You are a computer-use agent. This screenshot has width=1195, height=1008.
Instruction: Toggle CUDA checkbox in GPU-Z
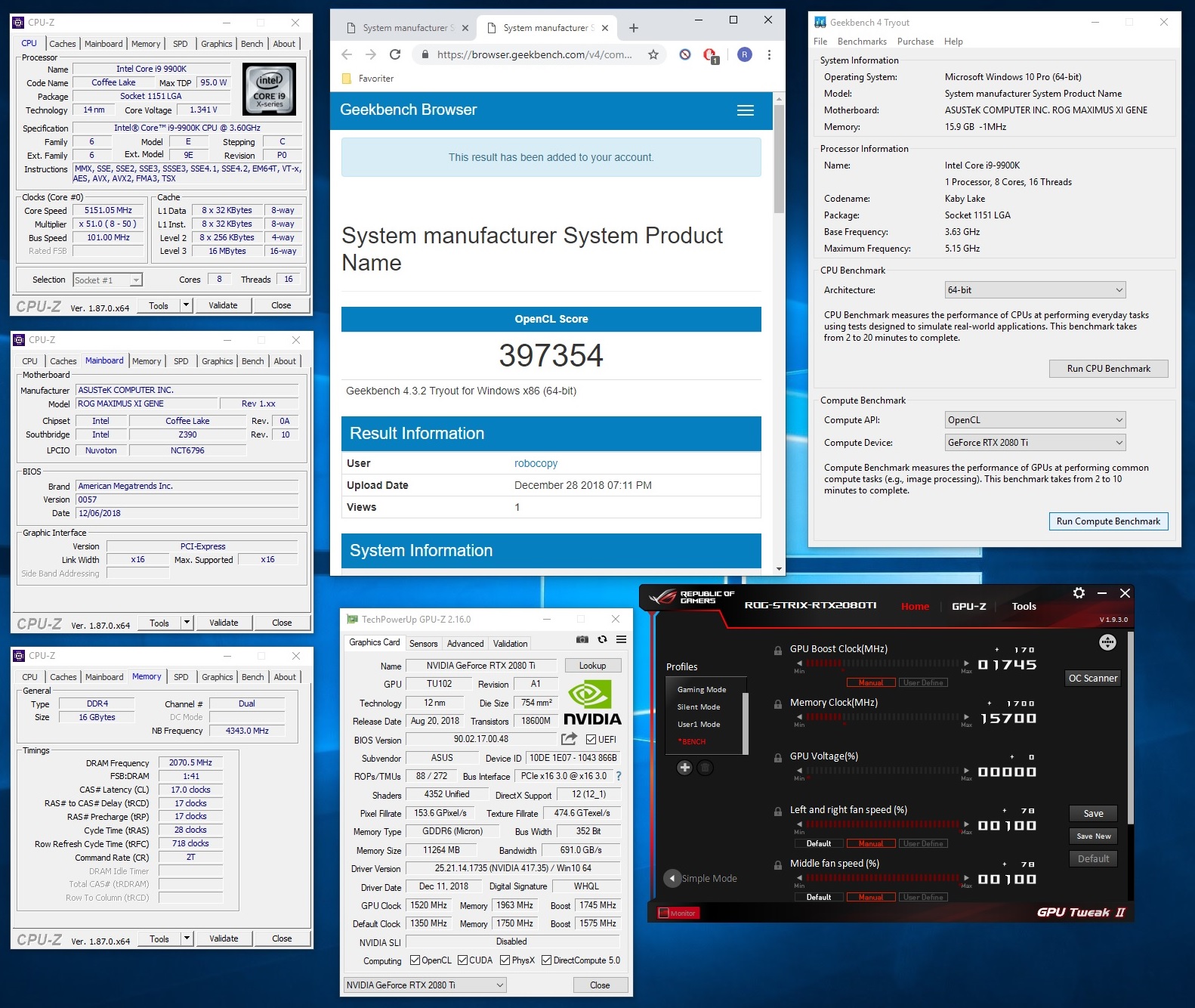click(462, 960)
